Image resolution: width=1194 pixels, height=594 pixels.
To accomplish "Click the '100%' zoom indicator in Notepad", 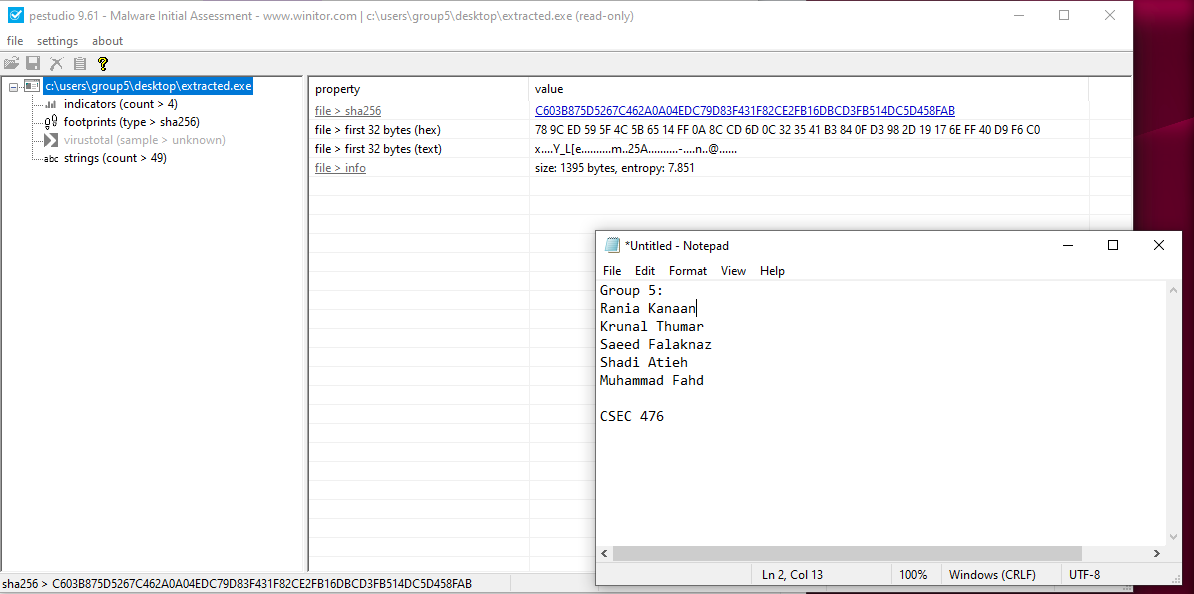I will tap(914, 575).
